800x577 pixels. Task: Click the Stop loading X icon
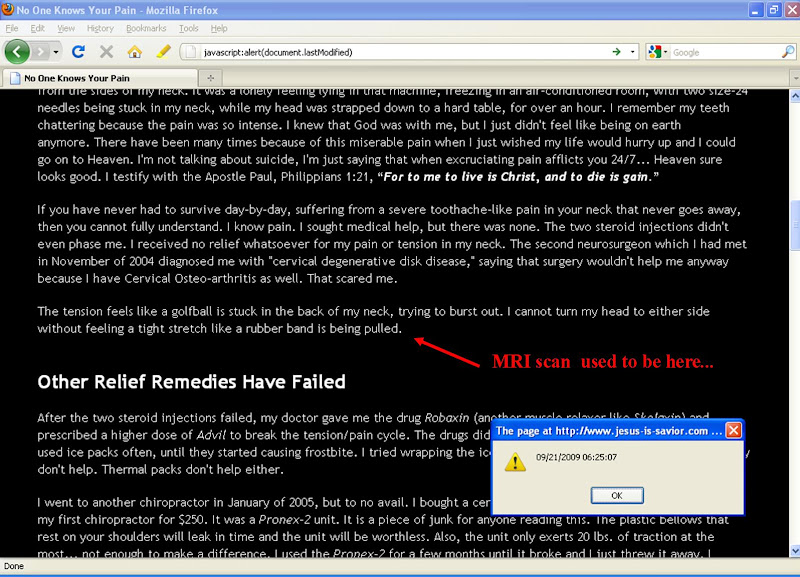[106, 52]
